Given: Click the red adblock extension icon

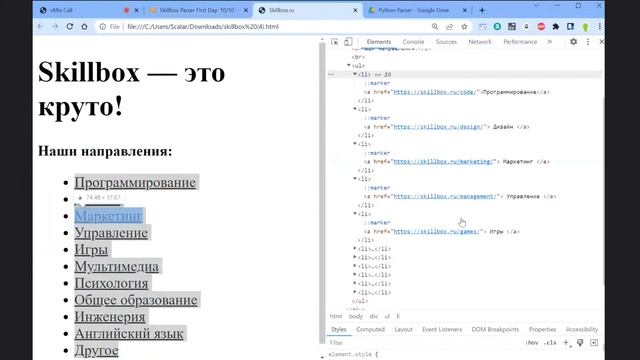Looking at the screenshot, I should click(541, 27).
